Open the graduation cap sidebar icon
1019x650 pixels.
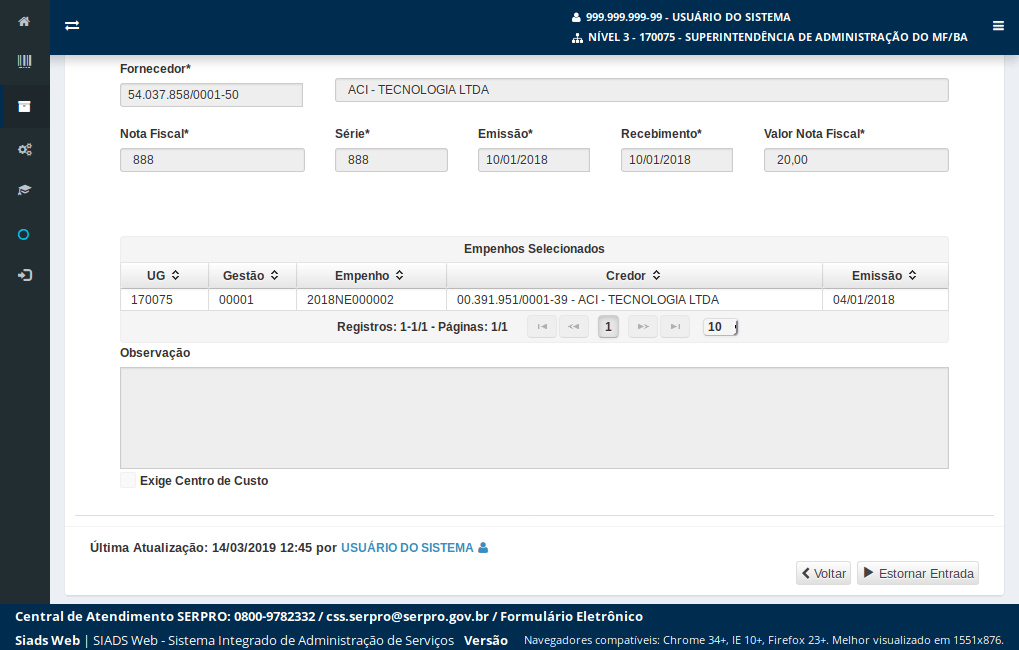point(24,190)
